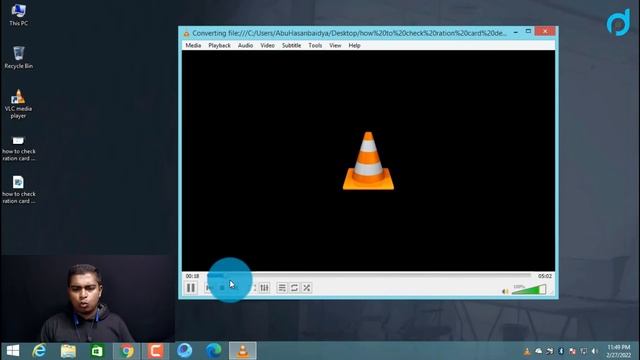Open the blue round app on taskbar
The width and height of the screenshot is (640, 360).
coord(184,351)
